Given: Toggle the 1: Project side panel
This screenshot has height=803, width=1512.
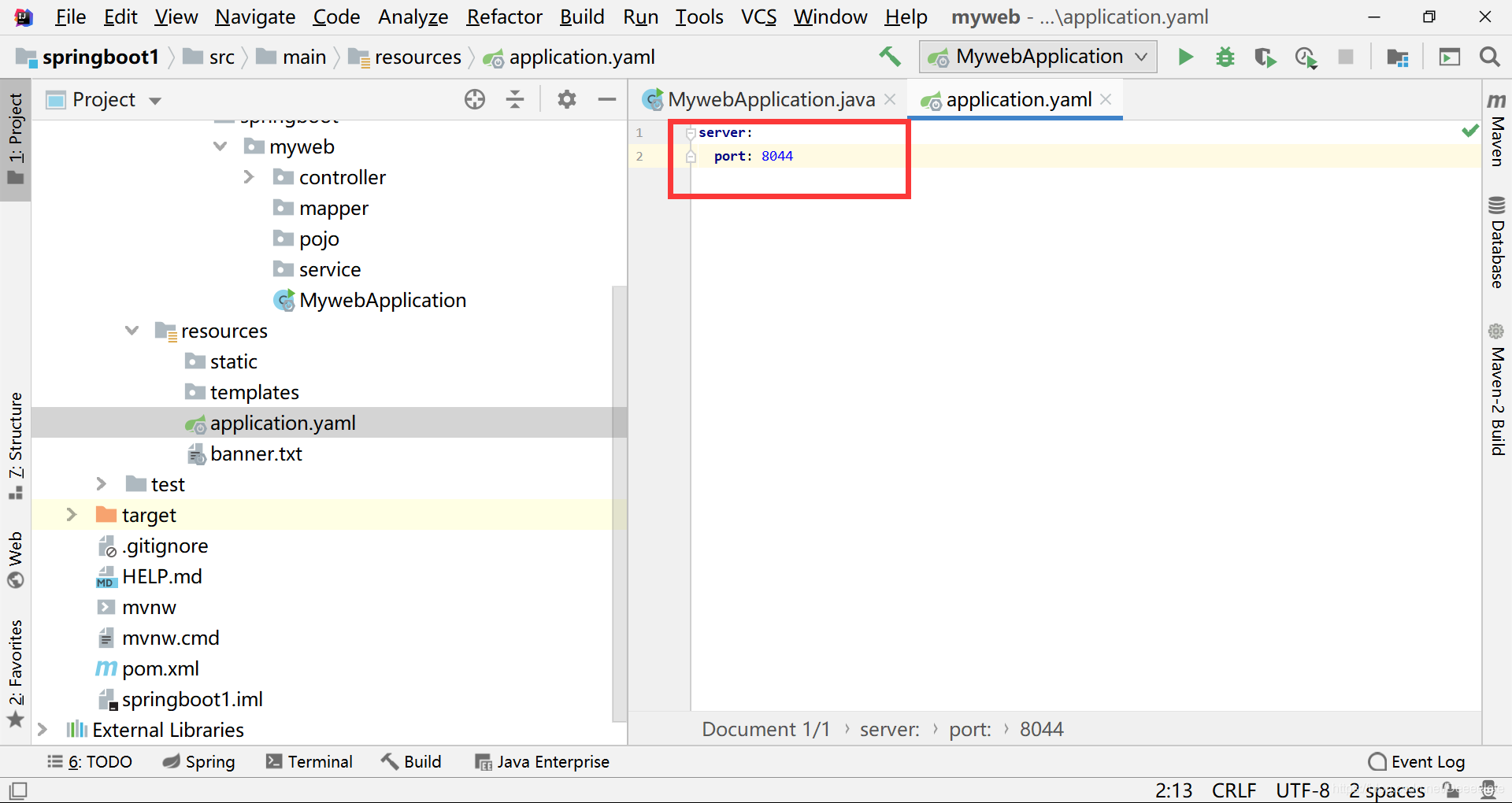Looking at the screenshot, I should (x=16, y=139).
